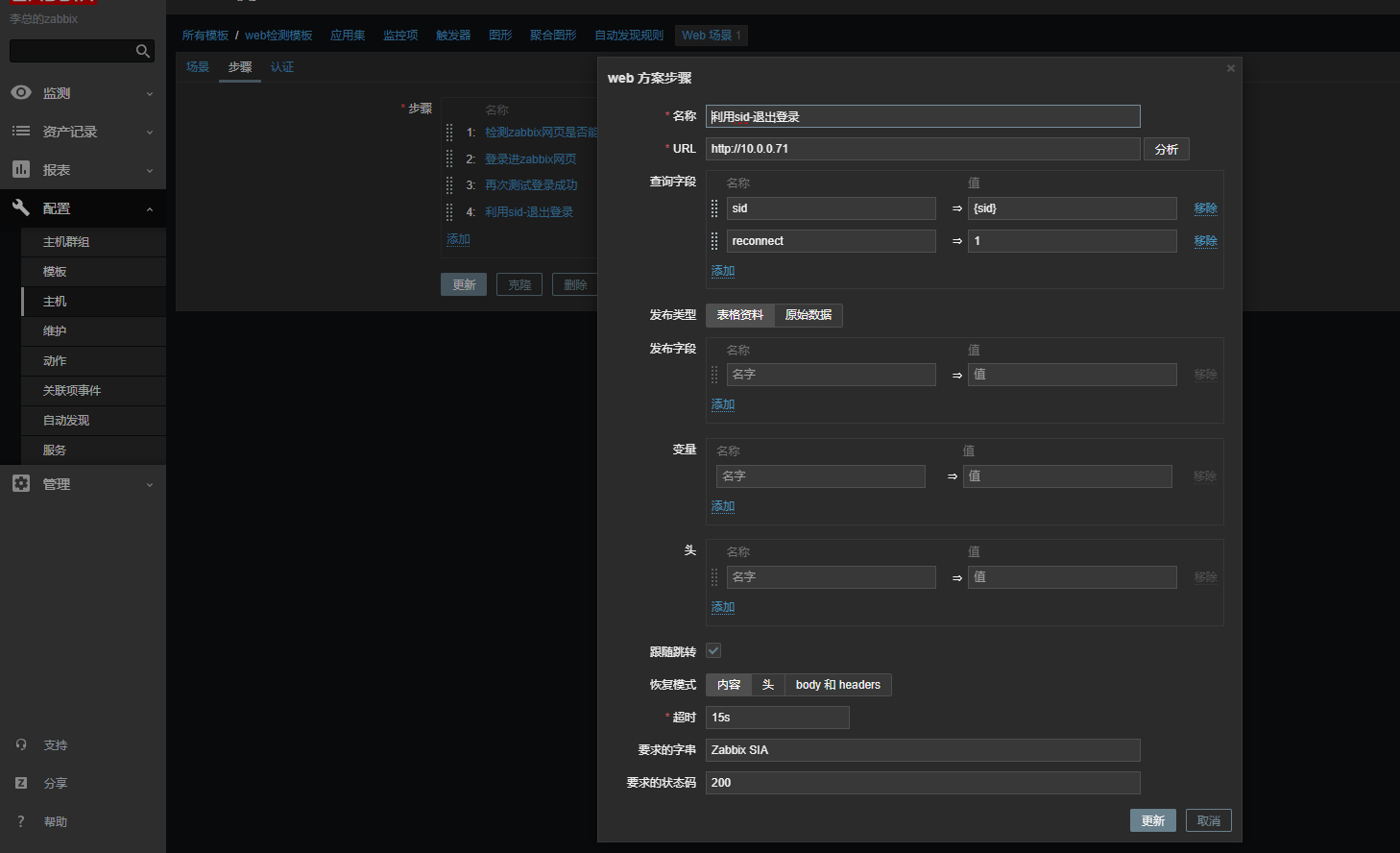
Task: Expand the 报表 menu chevron
Action: click(150, 171)
